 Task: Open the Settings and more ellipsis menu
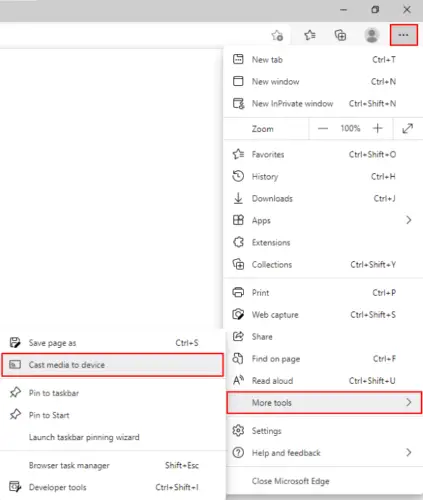[x=403, y=35]
